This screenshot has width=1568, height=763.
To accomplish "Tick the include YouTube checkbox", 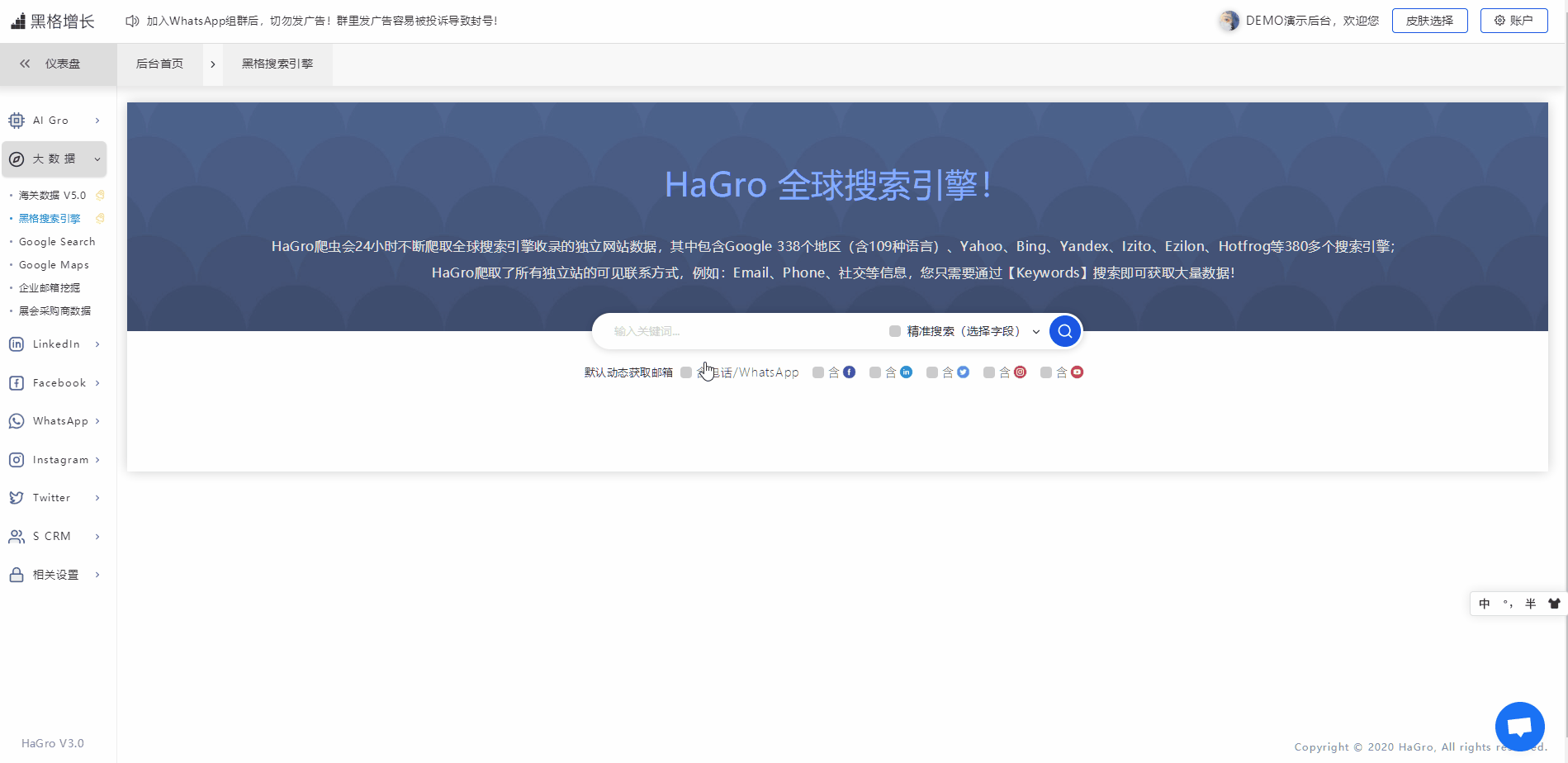I will 1046,372.
